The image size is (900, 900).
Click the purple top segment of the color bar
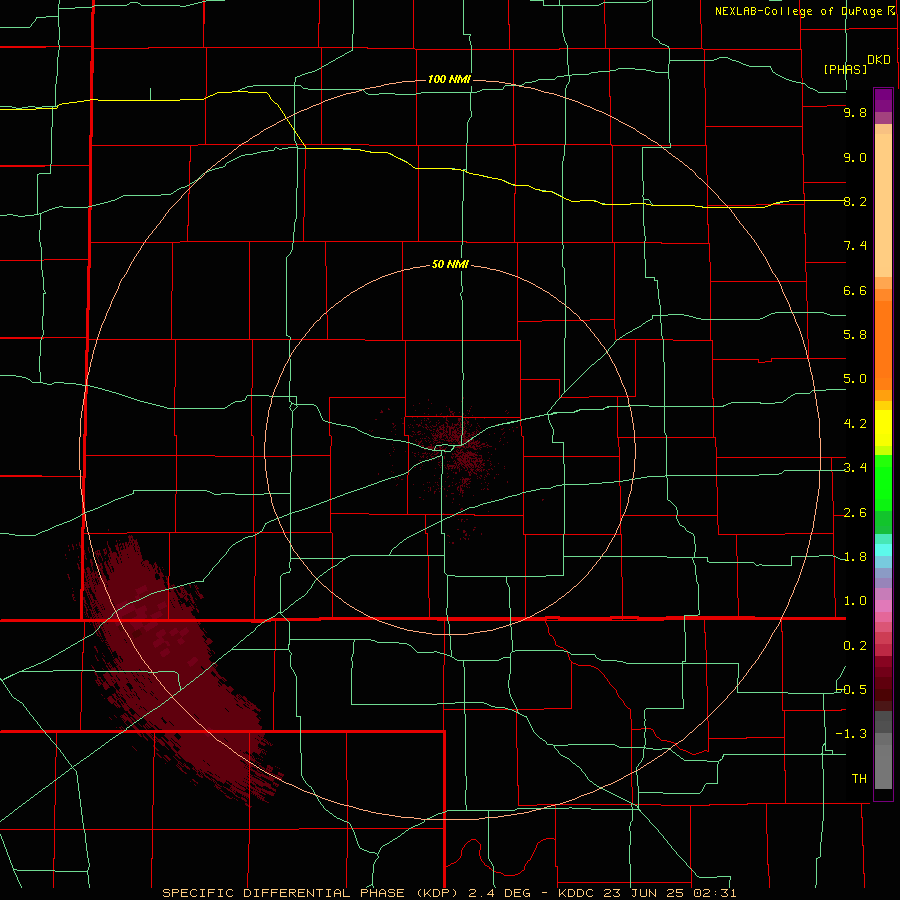click(883, 100)
